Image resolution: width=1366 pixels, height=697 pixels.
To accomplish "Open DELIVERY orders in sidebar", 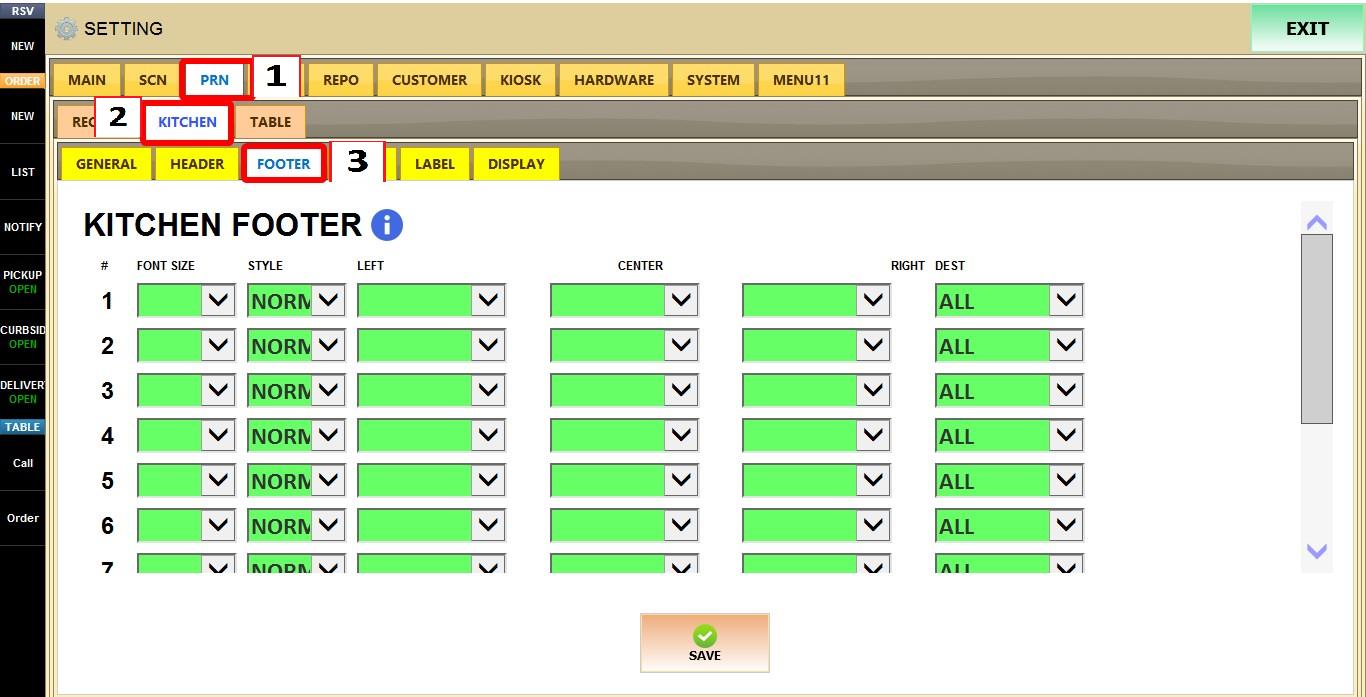I will tap(22, 392).
